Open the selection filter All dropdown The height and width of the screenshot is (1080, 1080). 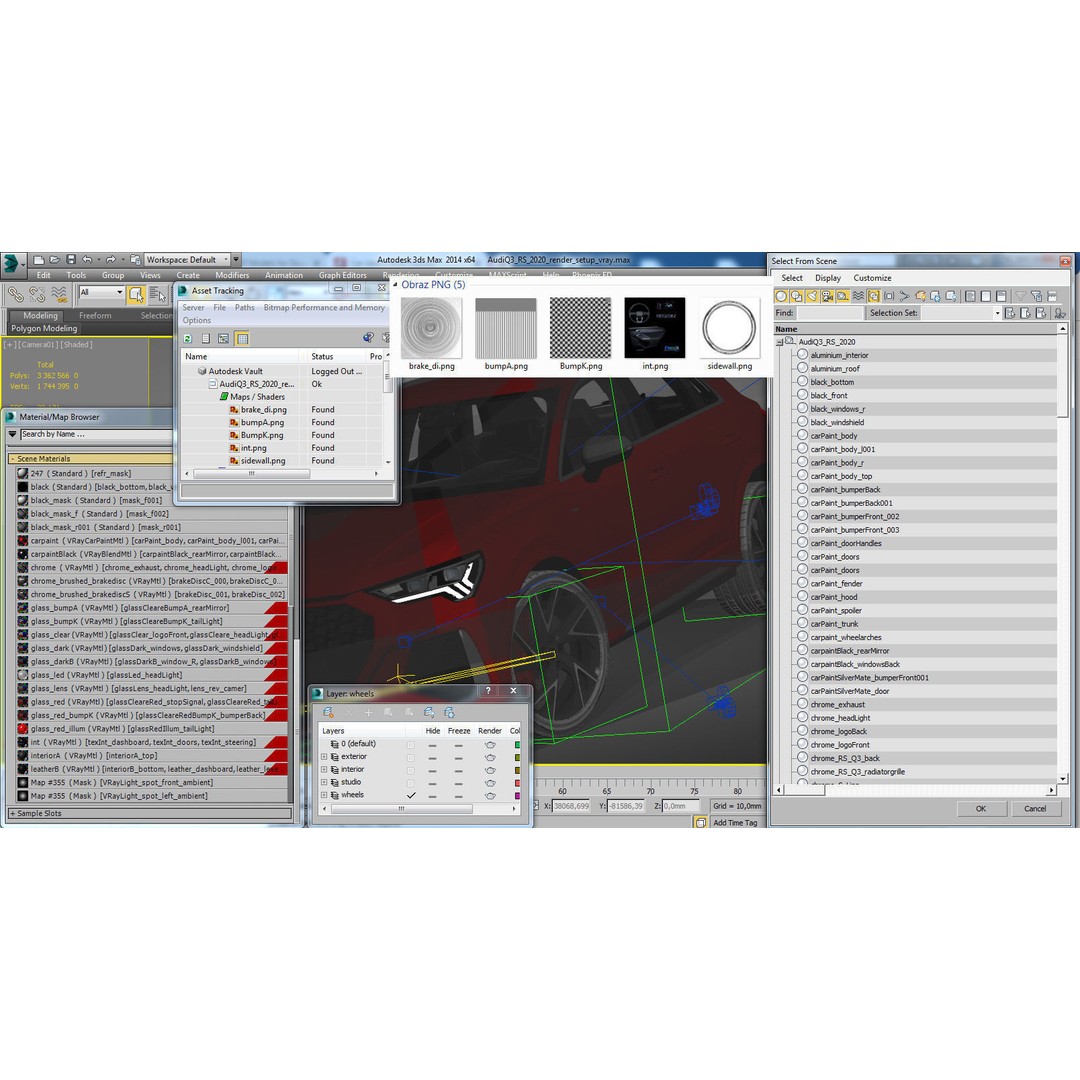point(101,292)
